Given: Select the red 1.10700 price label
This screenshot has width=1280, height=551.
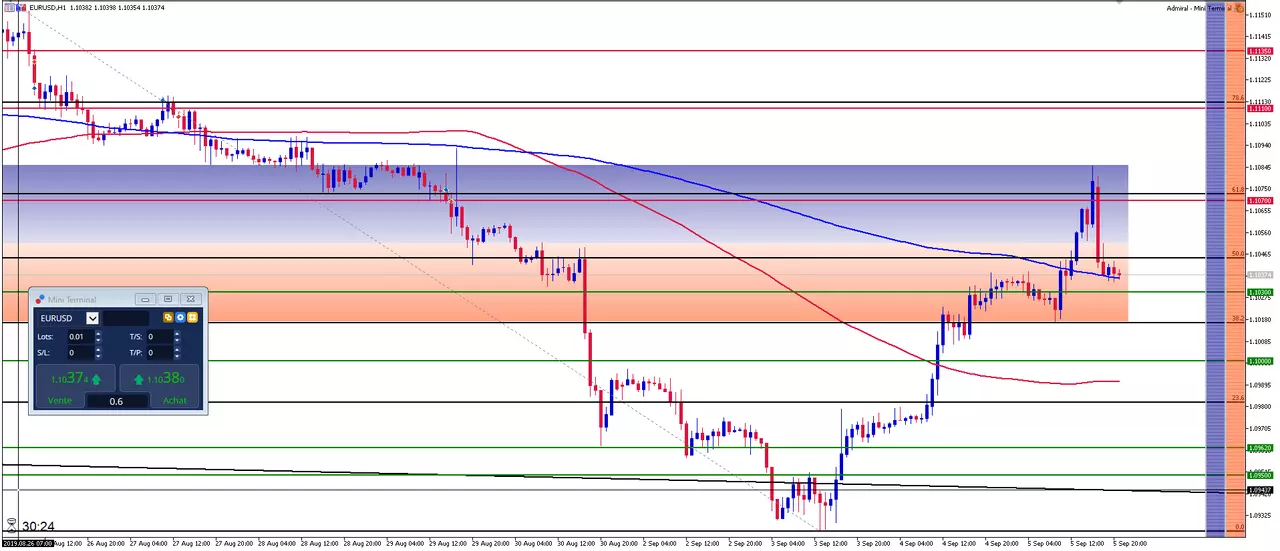Looking at the screenshot, I should click(1260, 201).
